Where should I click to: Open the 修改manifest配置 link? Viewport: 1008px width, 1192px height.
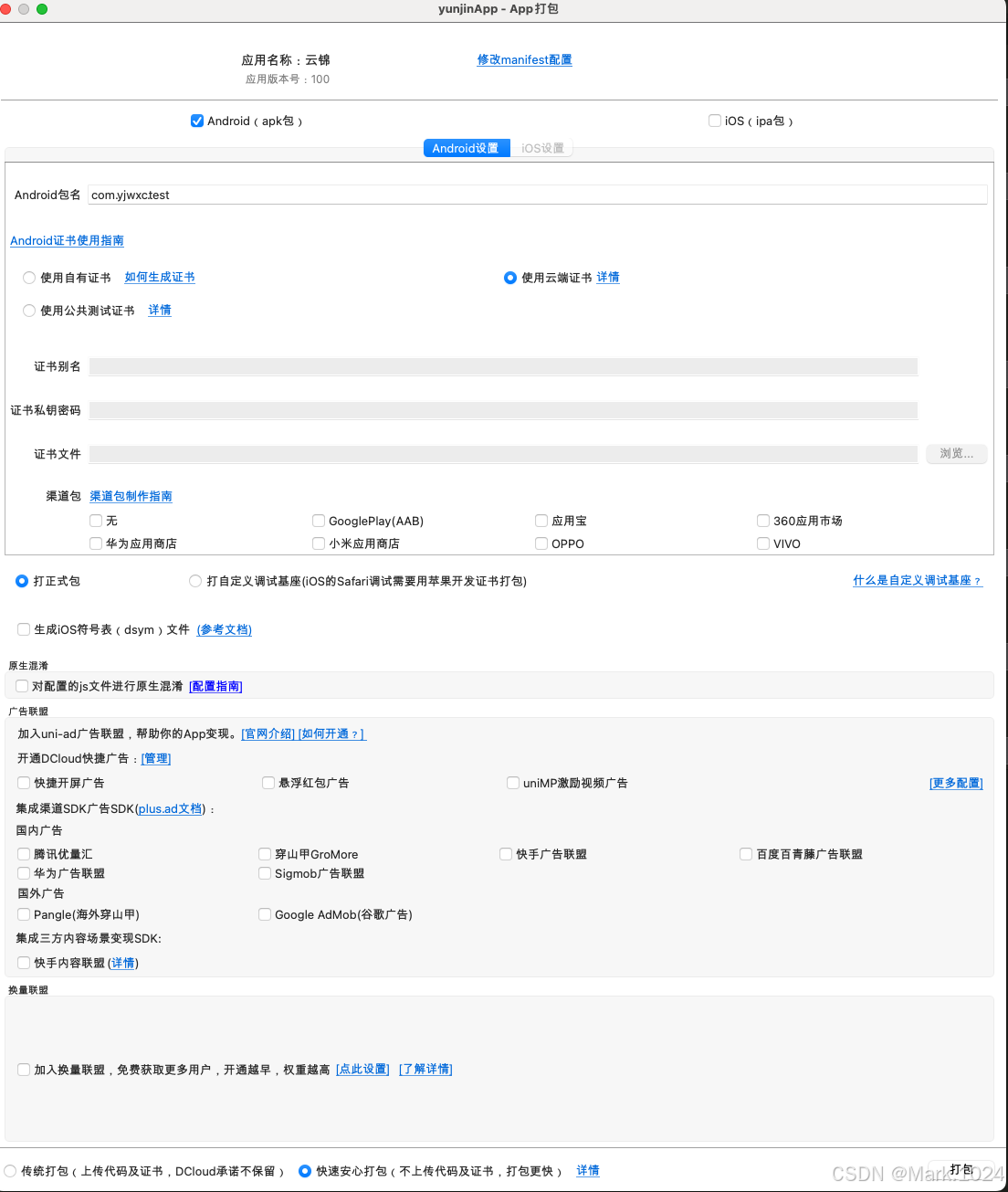[x=524, y=59]
